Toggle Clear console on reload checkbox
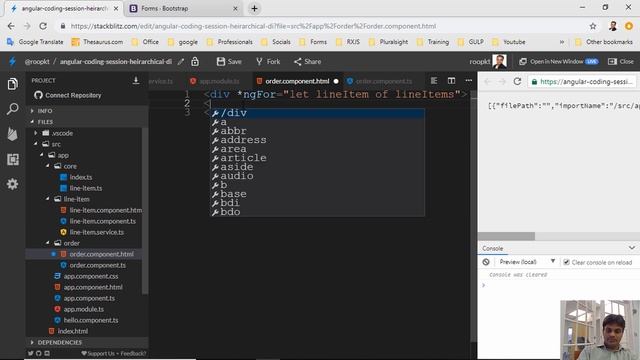This screenshot has width=640, height=360. tap(566, 262)
